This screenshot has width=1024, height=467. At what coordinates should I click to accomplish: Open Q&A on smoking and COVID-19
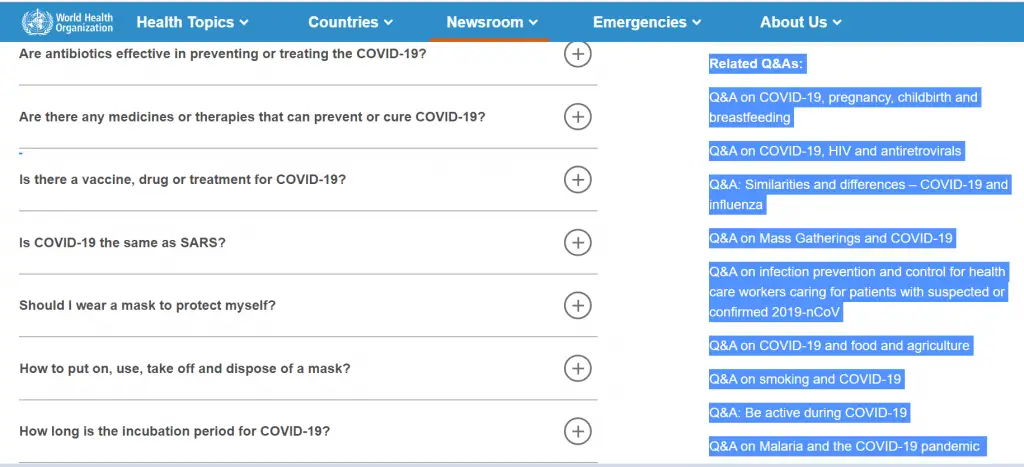coord(805,379)
